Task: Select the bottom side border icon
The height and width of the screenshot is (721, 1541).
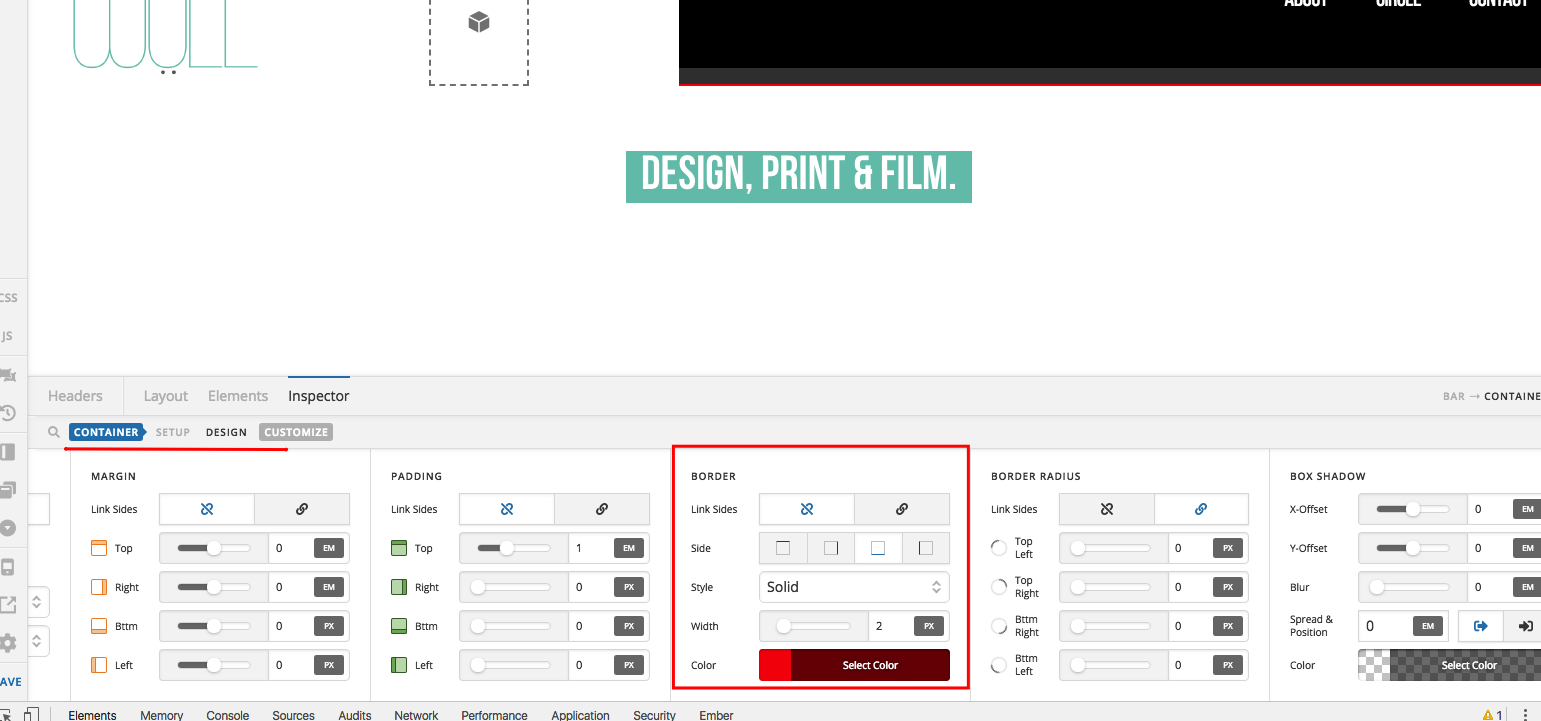Action: coord(878,548)
